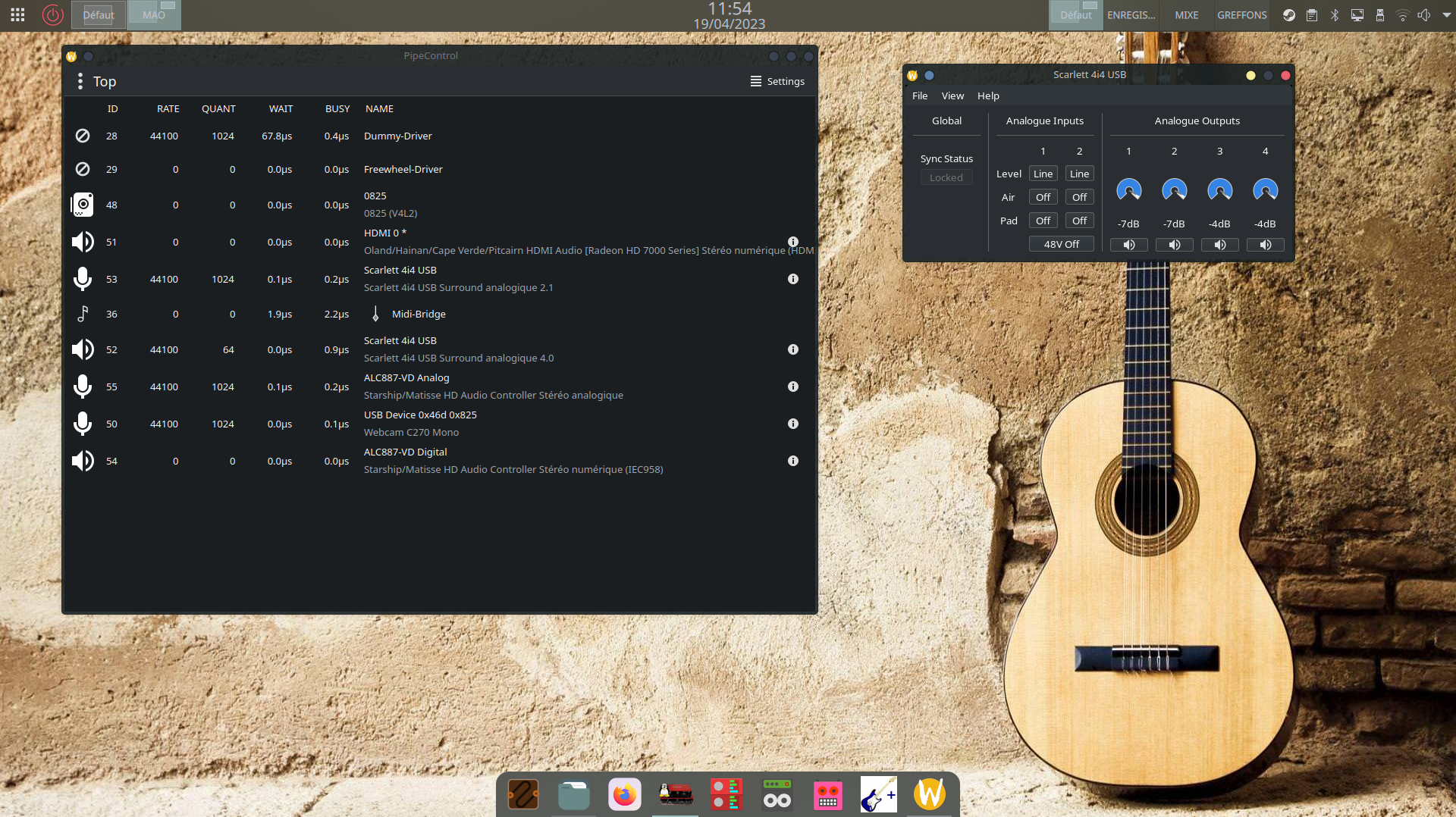
Task: Toggle Air on analogue input 1
Action: click(1043, 197)
